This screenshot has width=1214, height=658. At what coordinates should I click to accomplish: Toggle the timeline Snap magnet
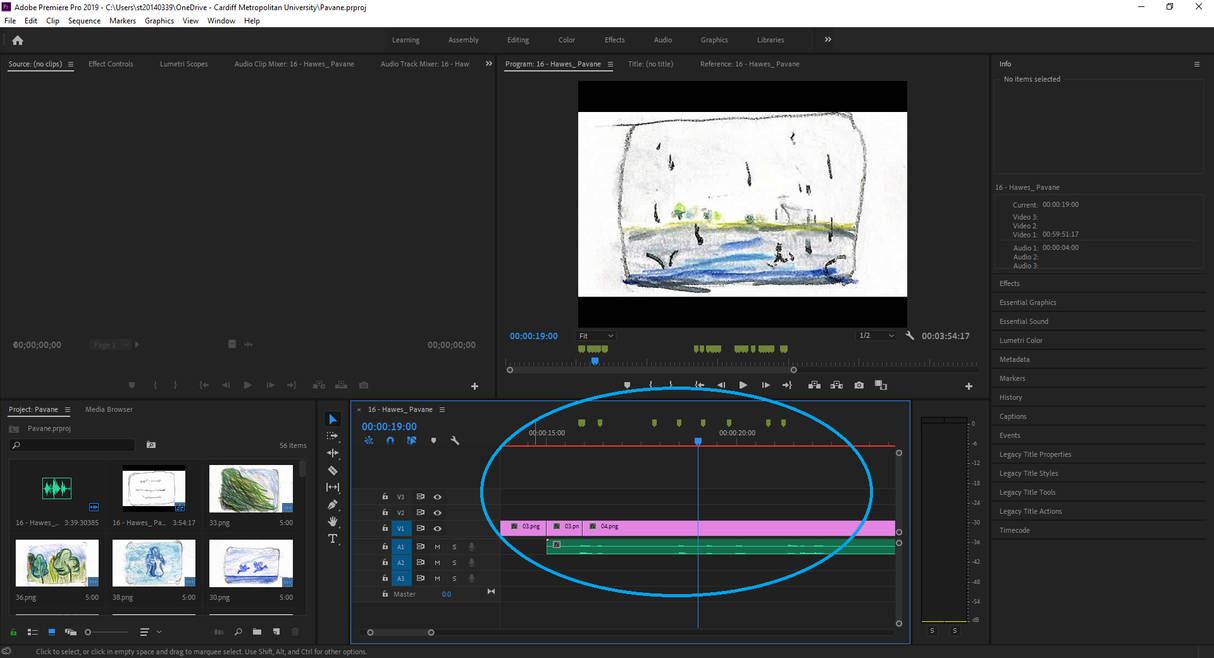390,440
